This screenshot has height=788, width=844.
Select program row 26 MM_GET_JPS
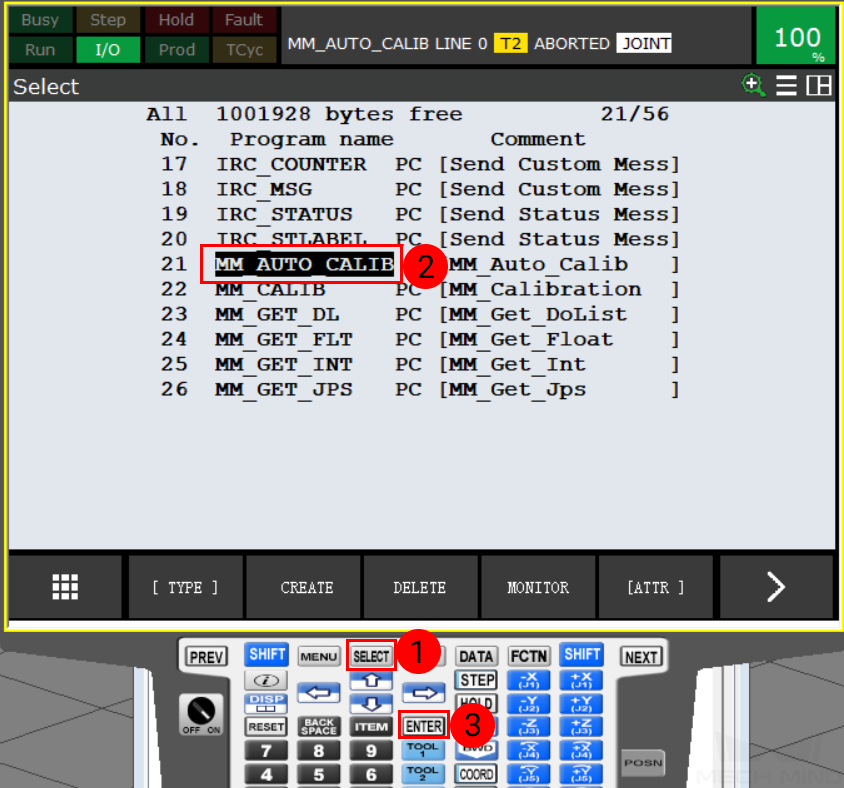coord(420,390)
